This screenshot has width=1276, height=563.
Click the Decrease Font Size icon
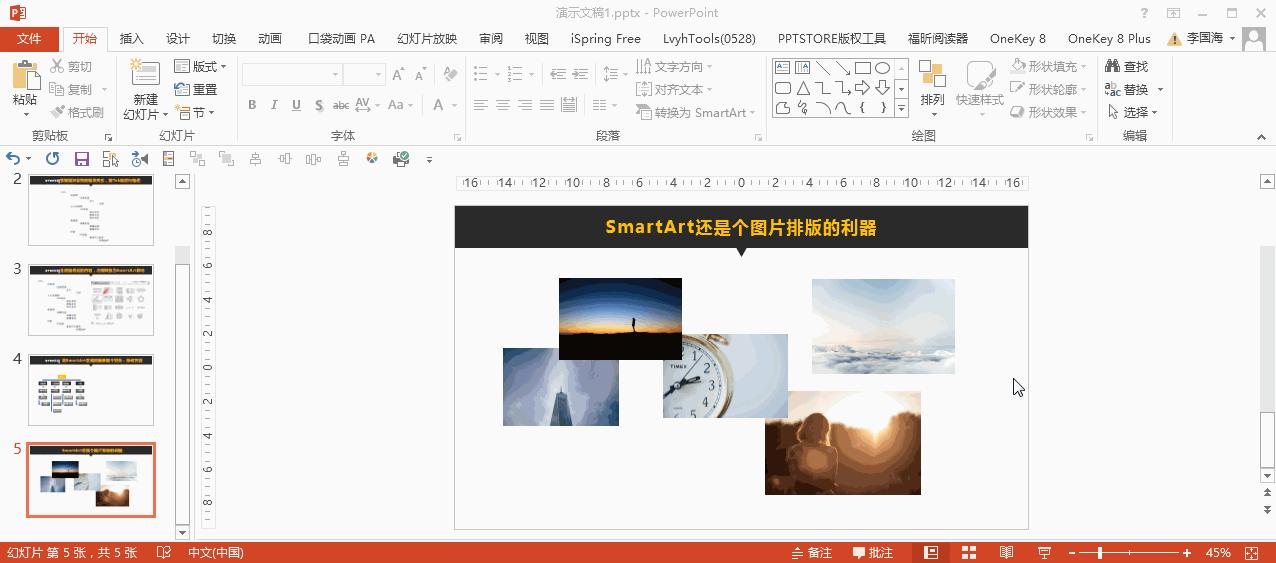coord(422,75)
